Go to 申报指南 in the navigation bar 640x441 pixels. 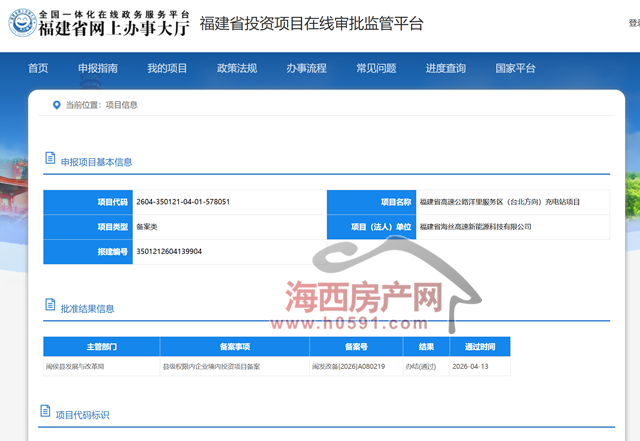tap(98, 68)
